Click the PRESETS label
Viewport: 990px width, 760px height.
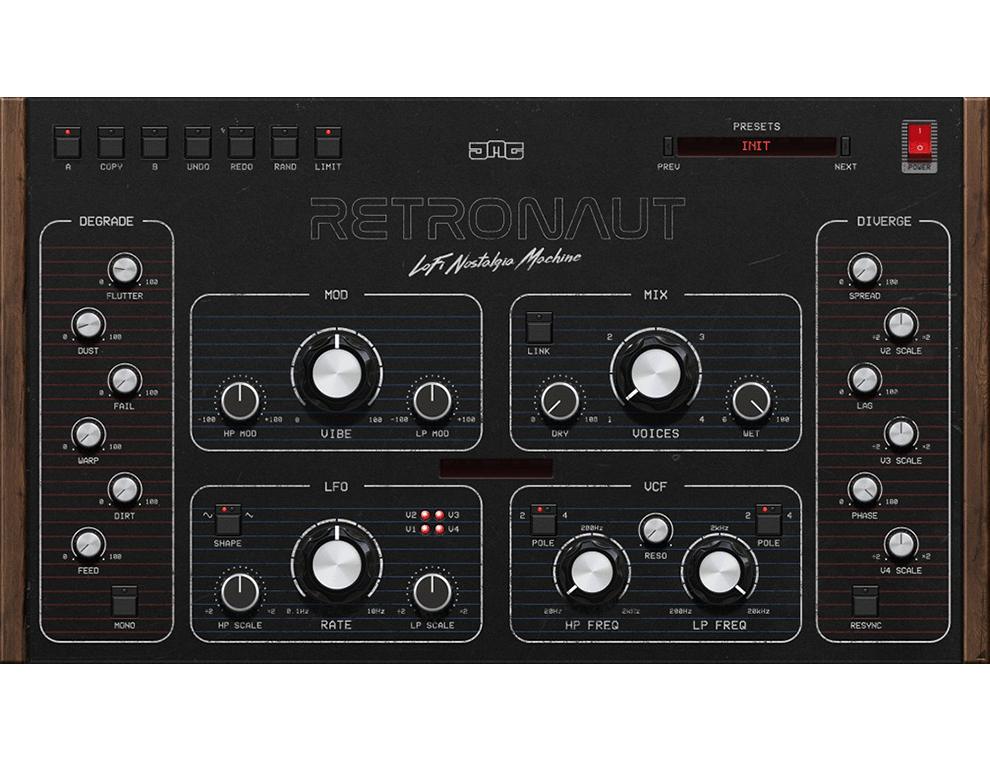click(x=756, y=126)
